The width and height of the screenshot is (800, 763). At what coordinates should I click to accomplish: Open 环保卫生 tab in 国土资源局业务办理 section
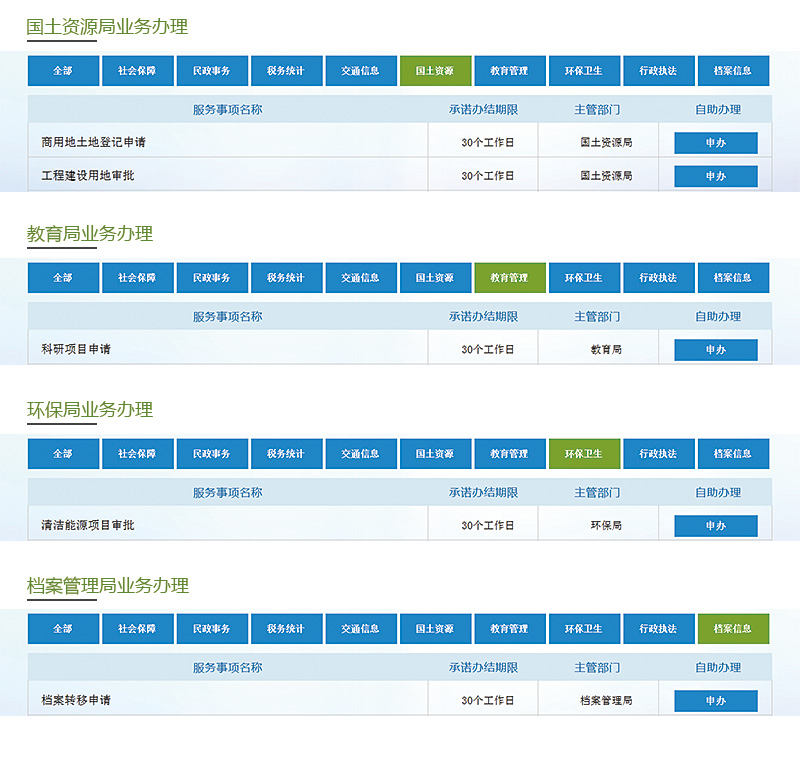coord(585,71)
